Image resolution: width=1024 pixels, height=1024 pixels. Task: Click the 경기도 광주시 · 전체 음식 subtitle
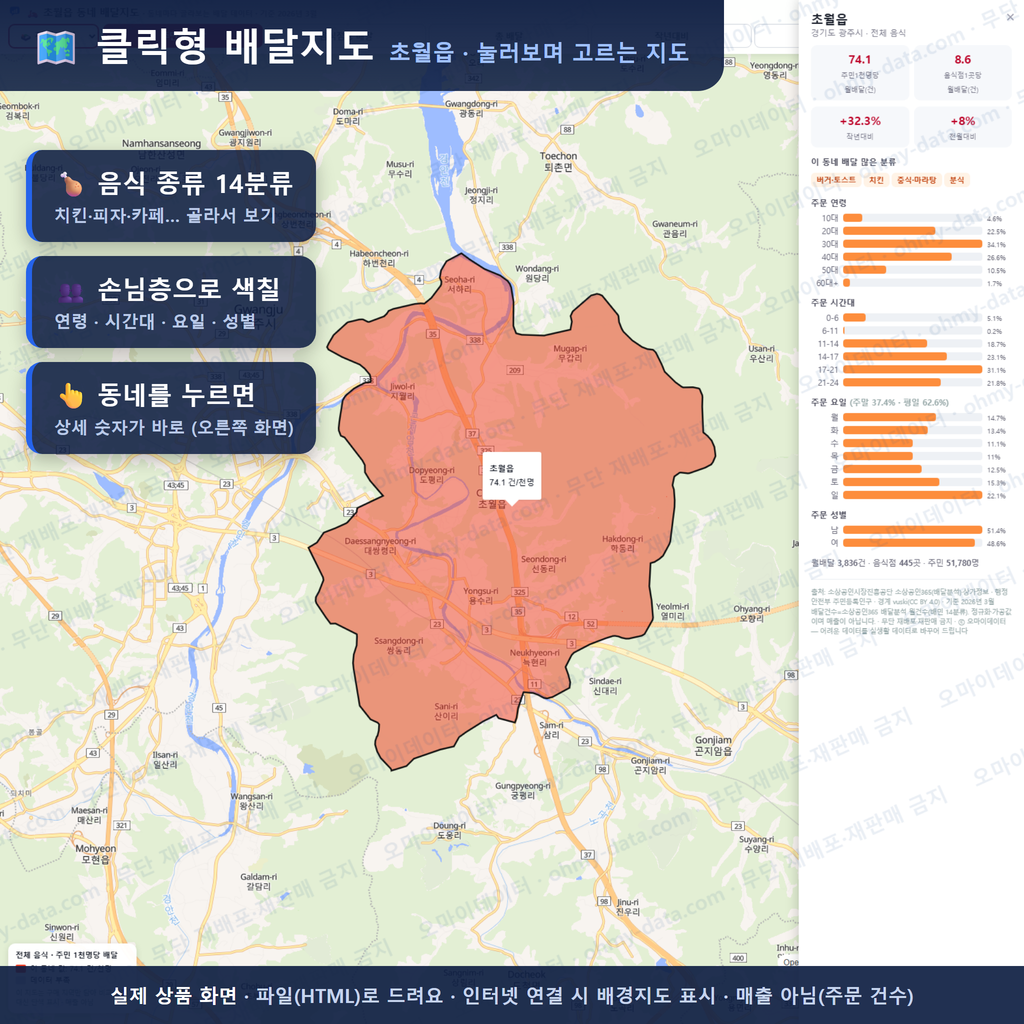[x=858, y=33]
